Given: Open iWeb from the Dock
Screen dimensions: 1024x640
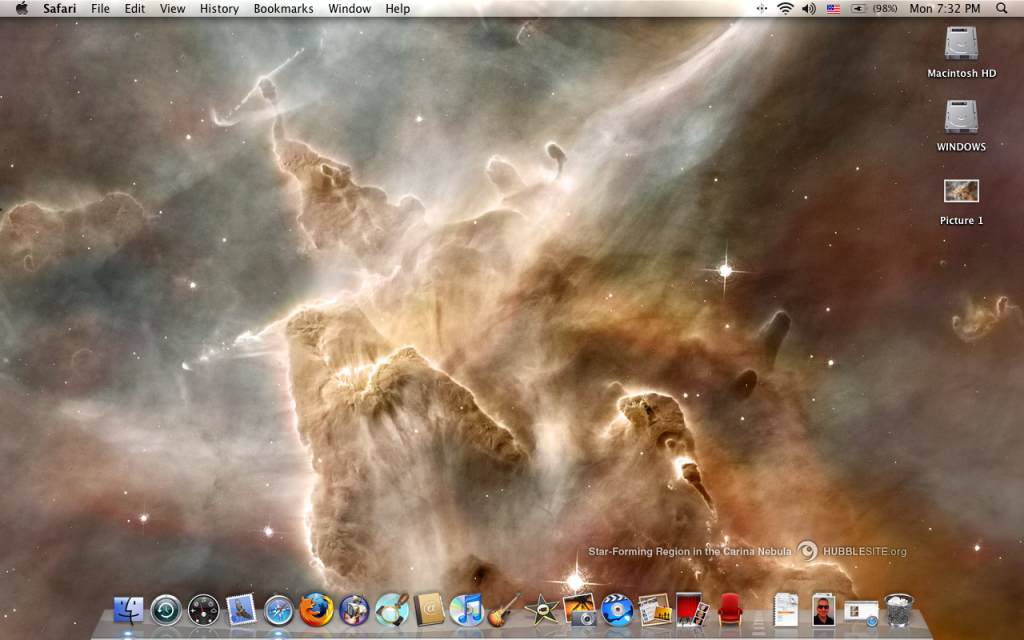Looking at the screenshot, I should click(x=654, y=610).
